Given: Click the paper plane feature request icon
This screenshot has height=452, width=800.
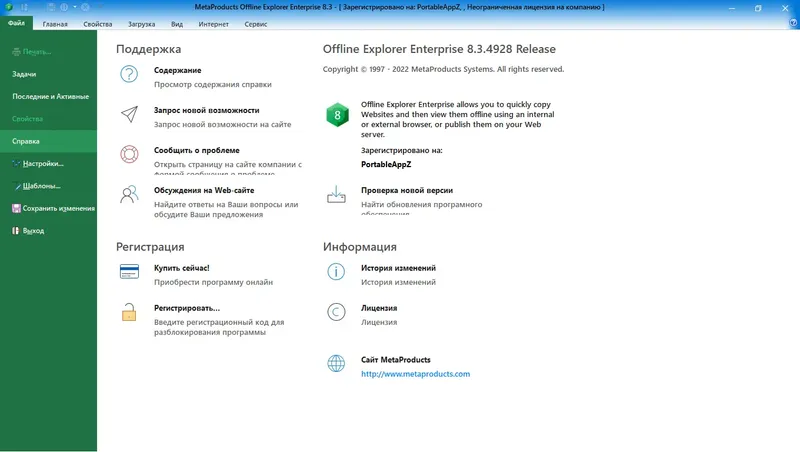Looking at the screenshot, I should [x=129, y=114].
